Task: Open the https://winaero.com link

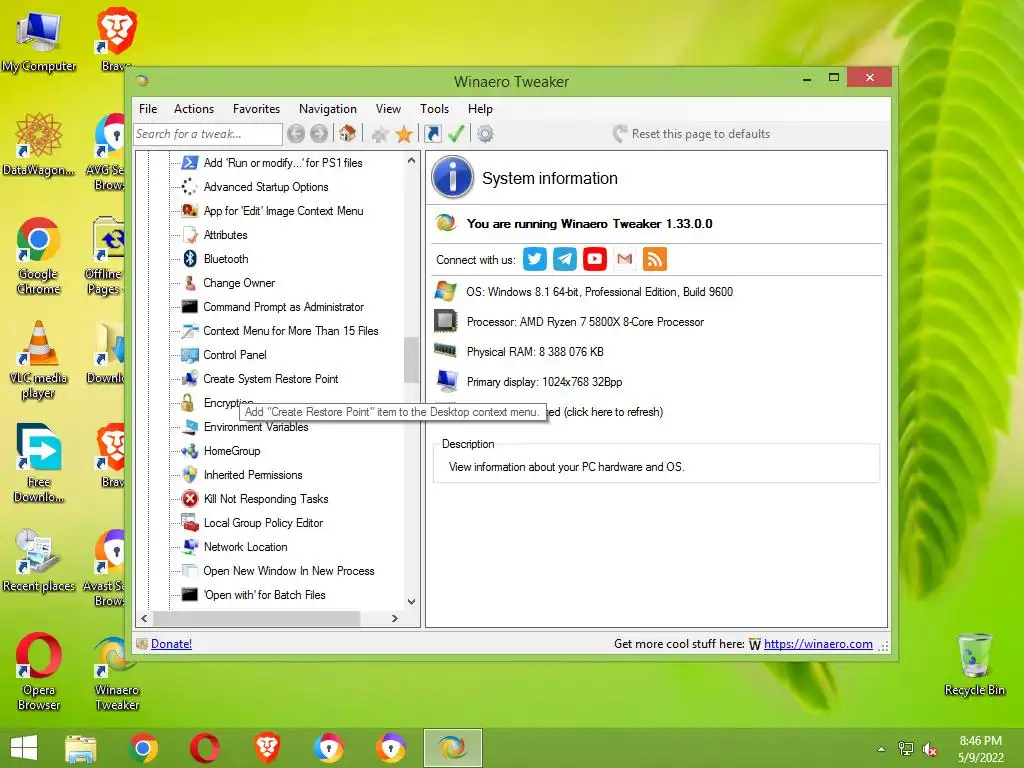Action: tap(818, 644)
